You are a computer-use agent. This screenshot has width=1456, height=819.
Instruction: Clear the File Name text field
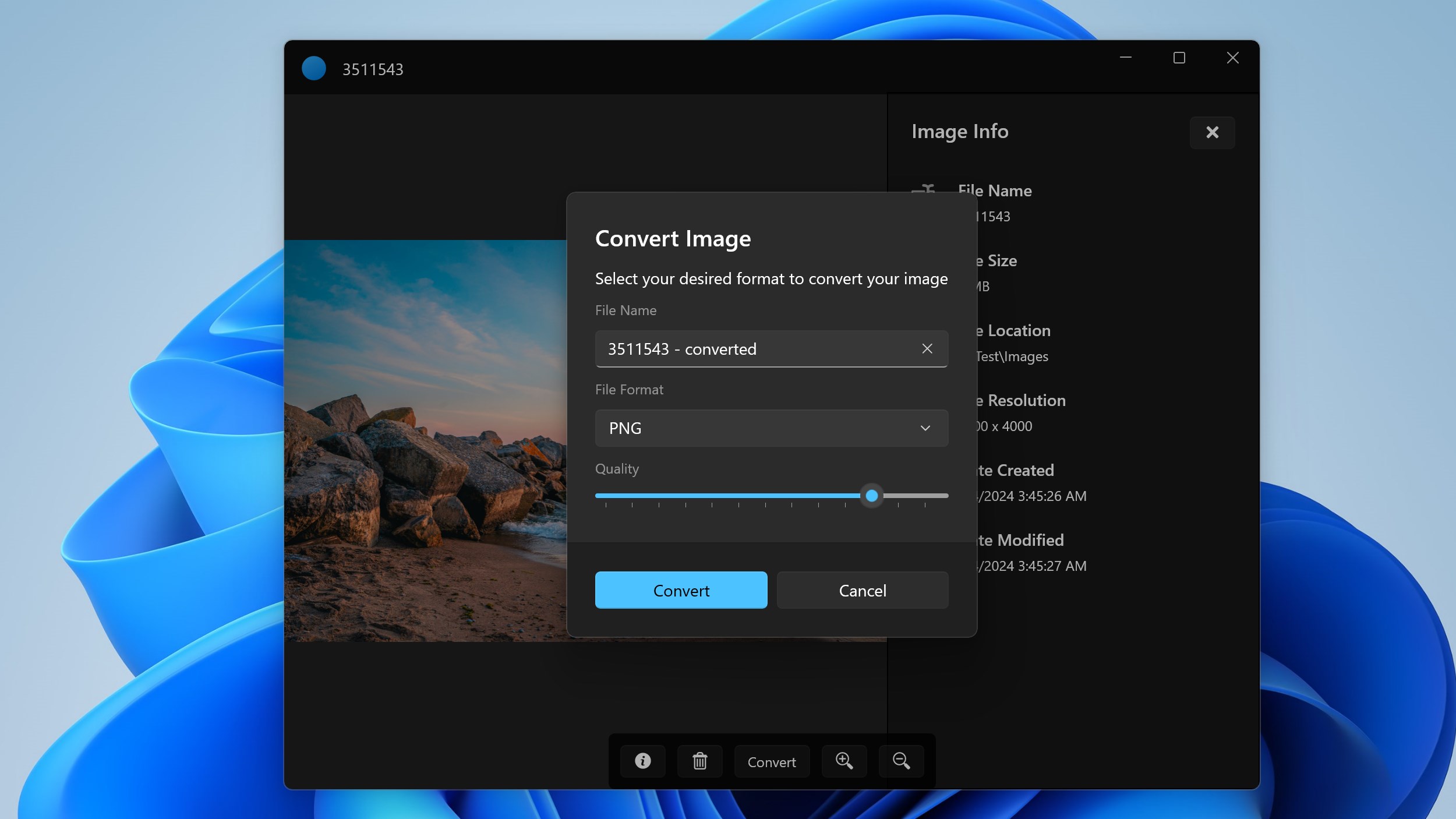[927, 348]
